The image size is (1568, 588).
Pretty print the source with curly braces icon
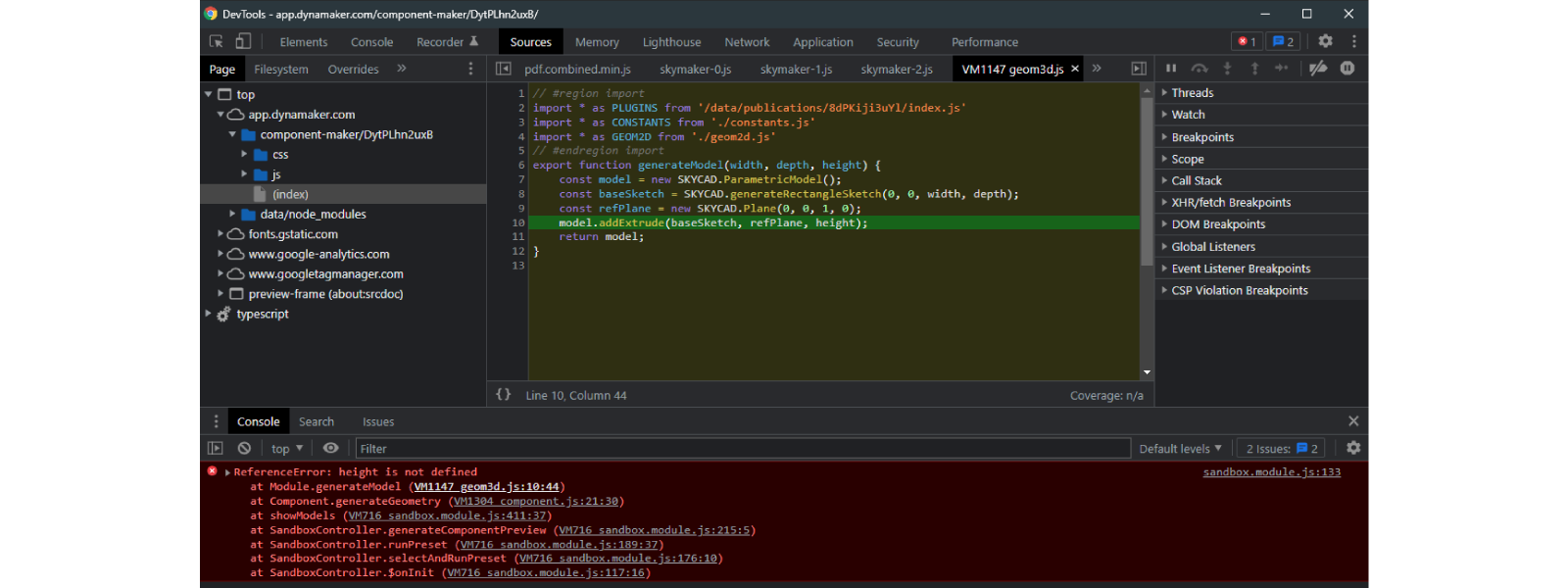click(x=504, y=395)
